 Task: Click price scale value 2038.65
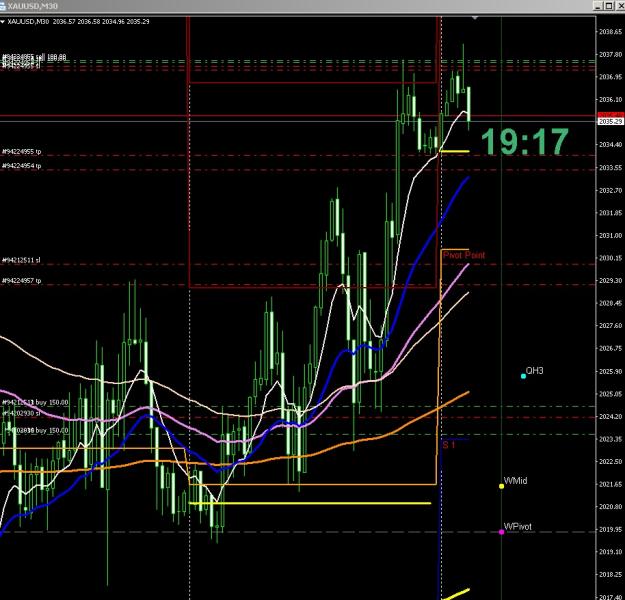pos(610,31)
